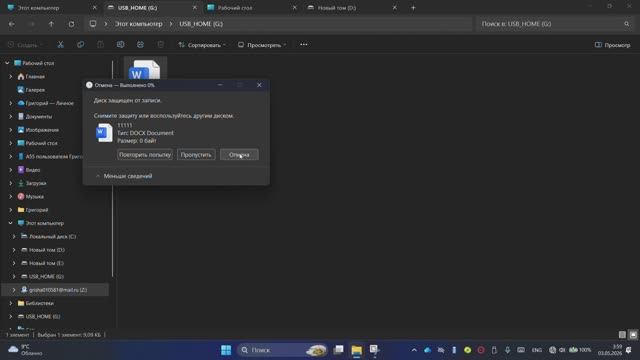Open the Просмотреть dropdown
Viewport: 640px width, 360px height.
tap(262, 45)
